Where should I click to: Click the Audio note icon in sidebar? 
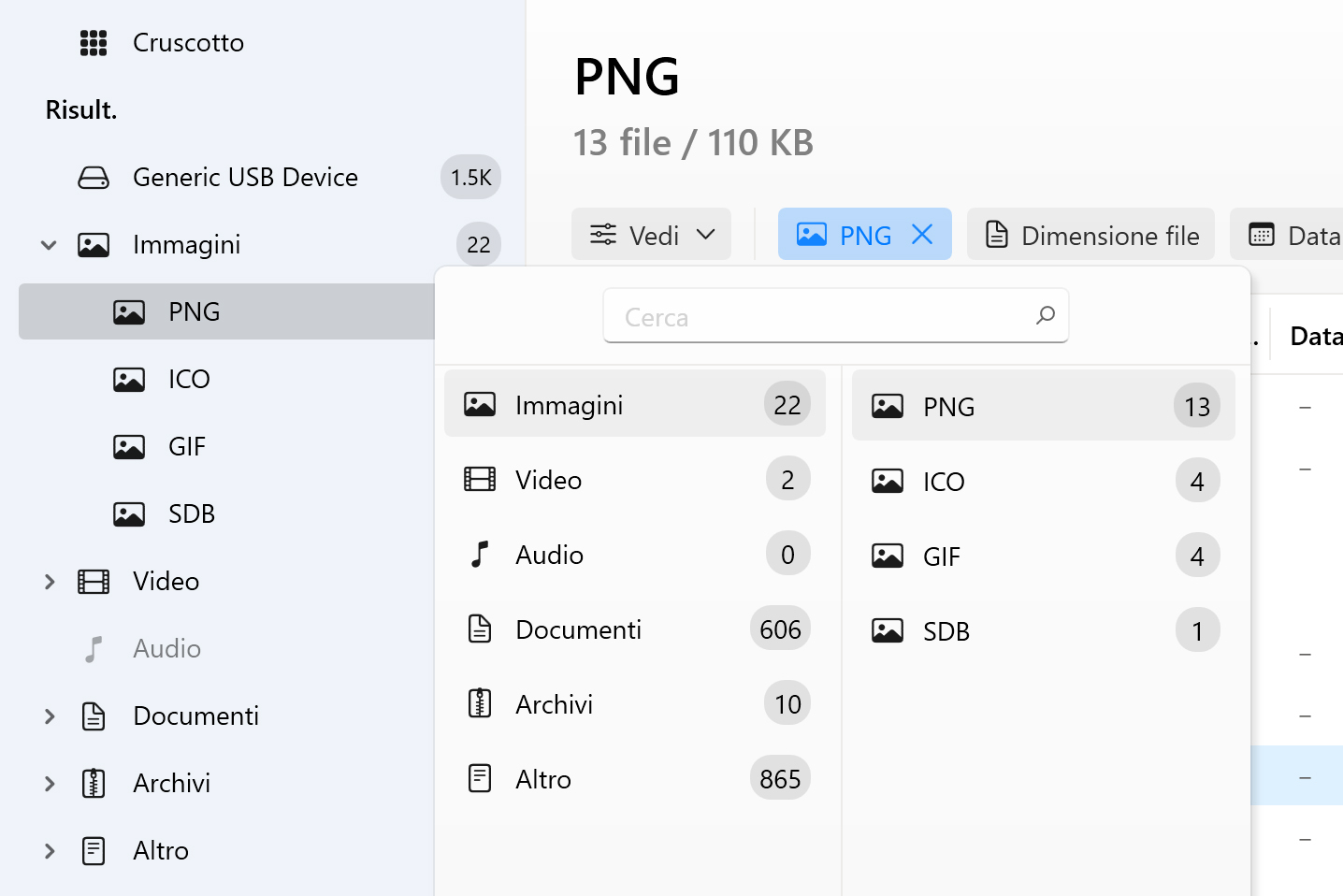(x=94, y=649)
